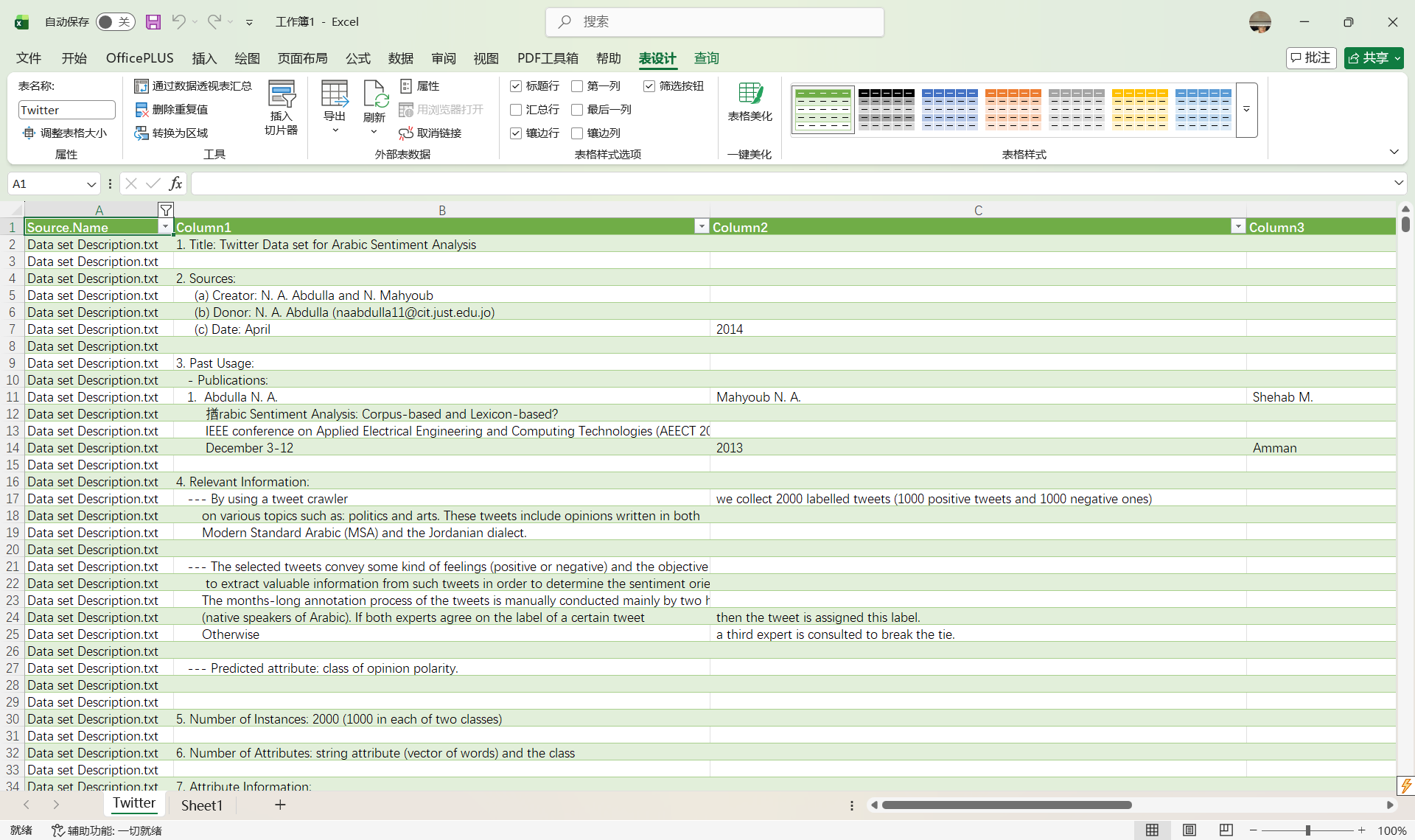Disable the Filter Button checkbox

[649, 86]
